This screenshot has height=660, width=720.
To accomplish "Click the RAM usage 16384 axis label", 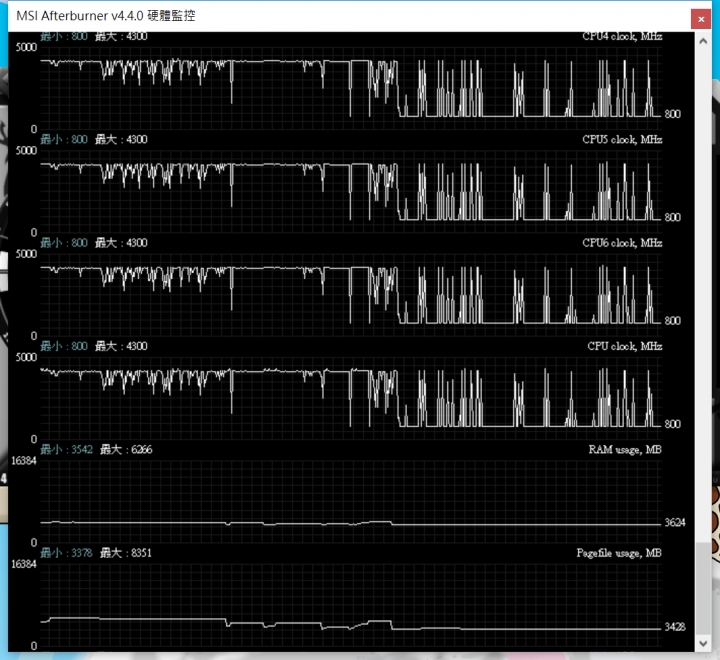I will pyautogui.click(x=24, y=461).
